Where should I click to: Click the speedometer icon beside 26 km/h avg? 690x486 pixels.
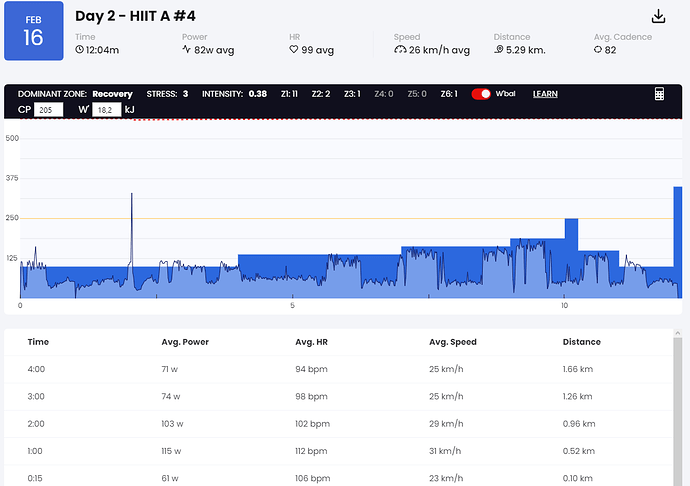point(400,50)
